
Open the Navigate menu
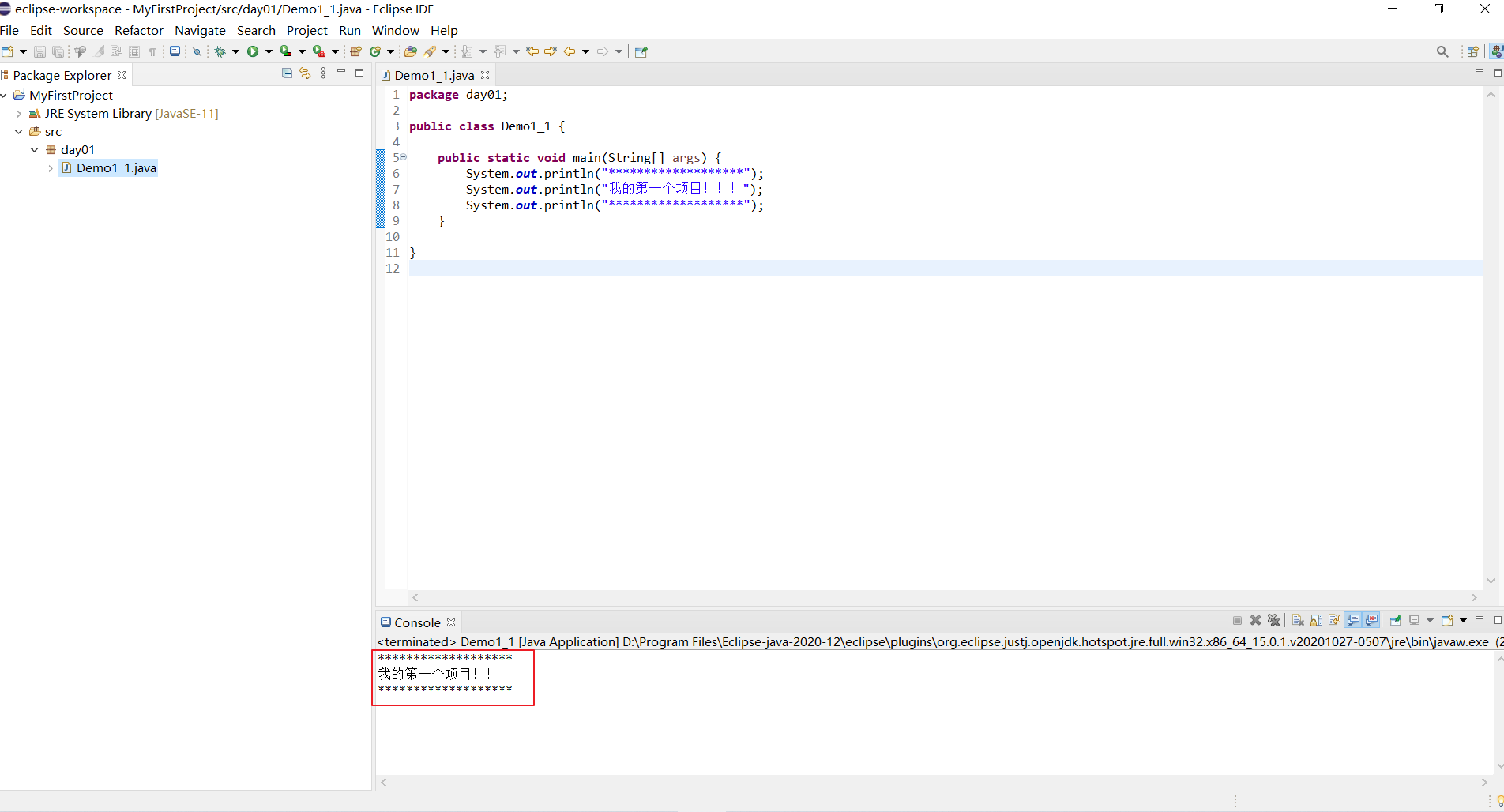200,30
